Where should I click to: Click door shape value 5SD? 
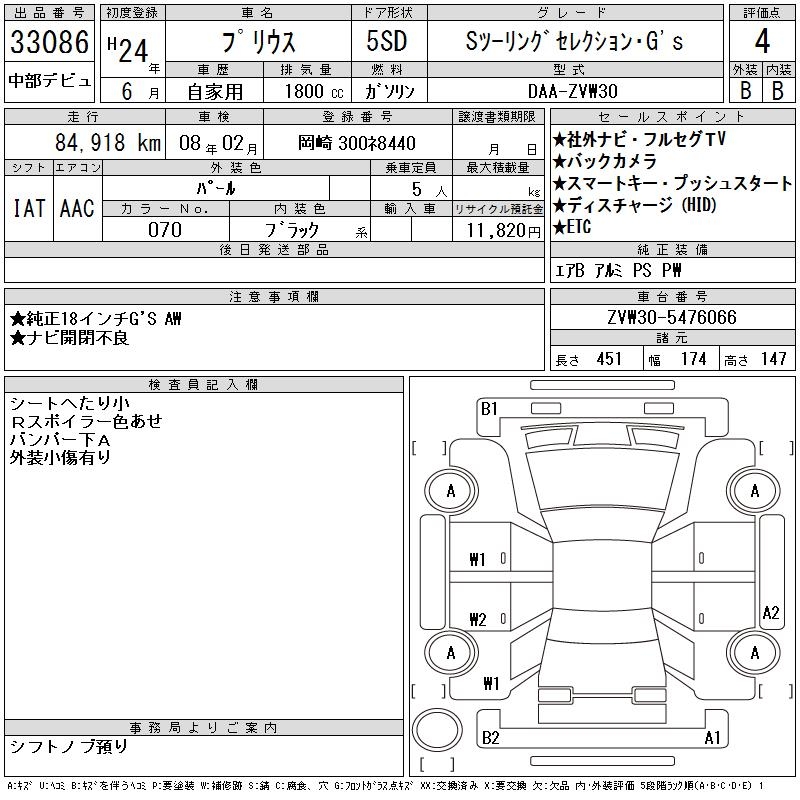[x=387, y=41]
